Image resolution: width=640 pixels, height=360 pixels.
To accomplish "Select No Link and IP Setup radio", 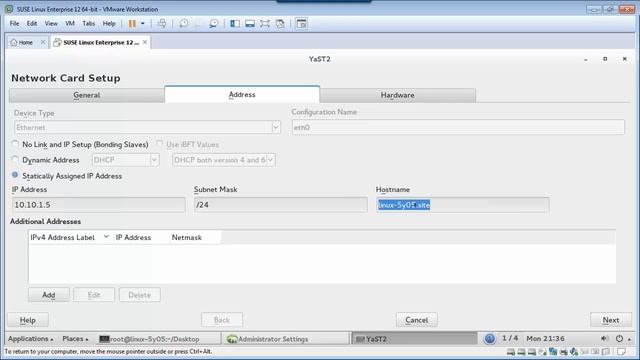I will [x=15, y=144].
